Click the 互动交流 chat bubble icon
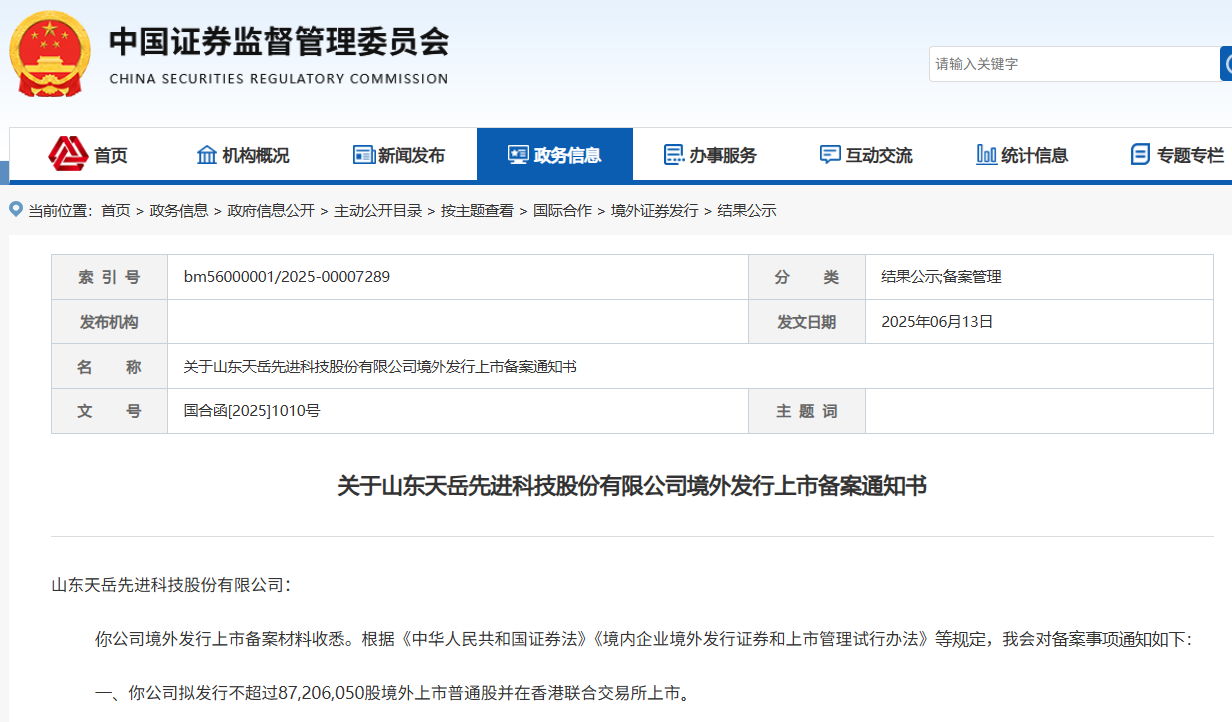Screen dimensions: 1232x722 pyautogui.click(x=830, y=155)
